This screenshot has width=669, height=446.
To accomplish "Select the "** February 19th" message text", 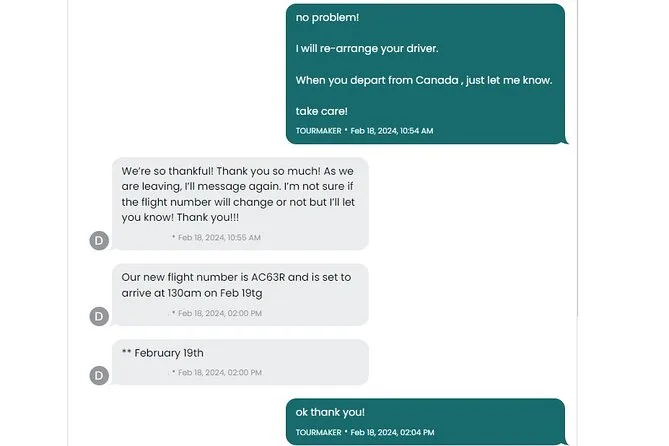I will 162,353.
